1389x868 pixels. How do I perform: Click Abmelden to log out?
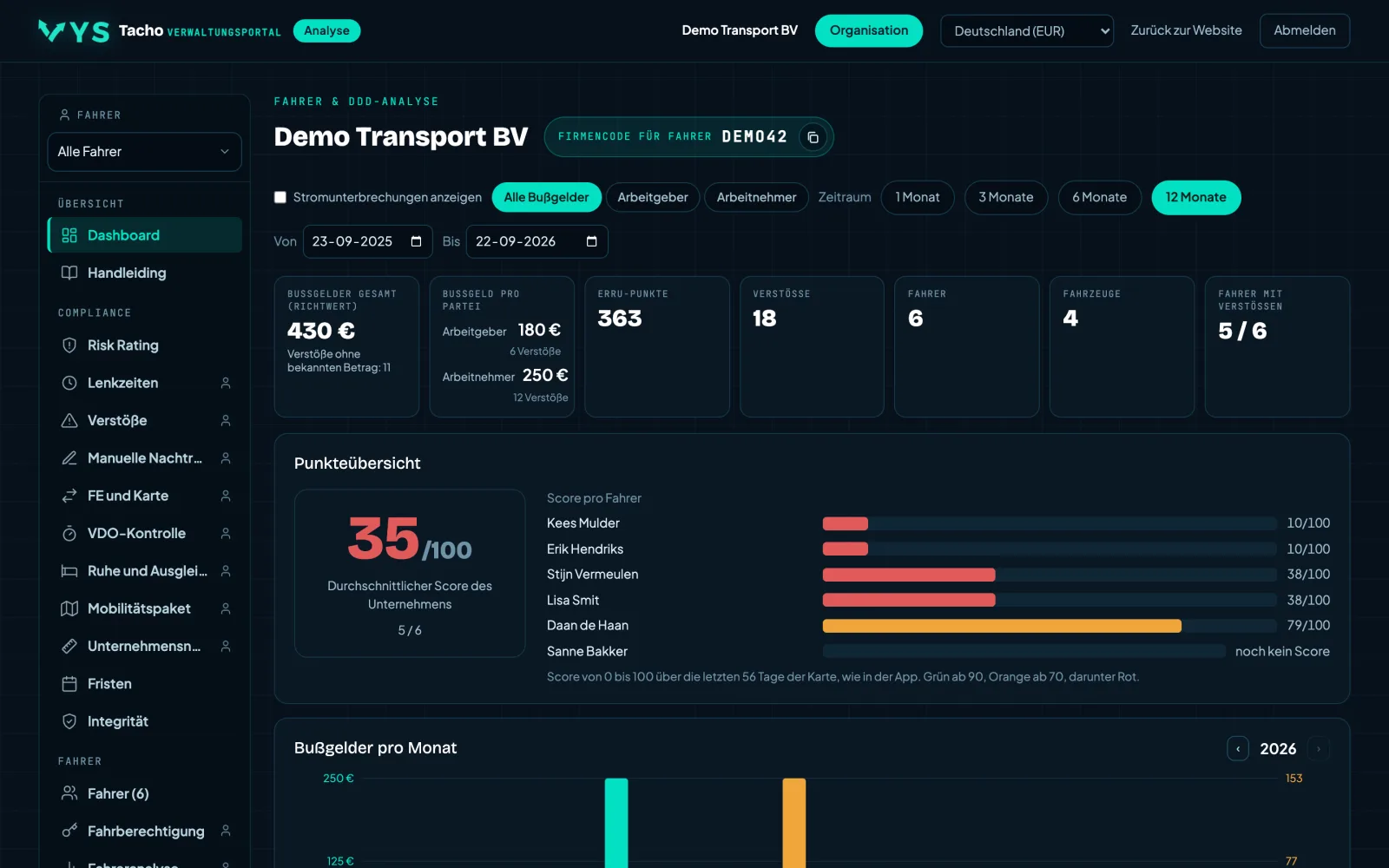(1305, 30)
